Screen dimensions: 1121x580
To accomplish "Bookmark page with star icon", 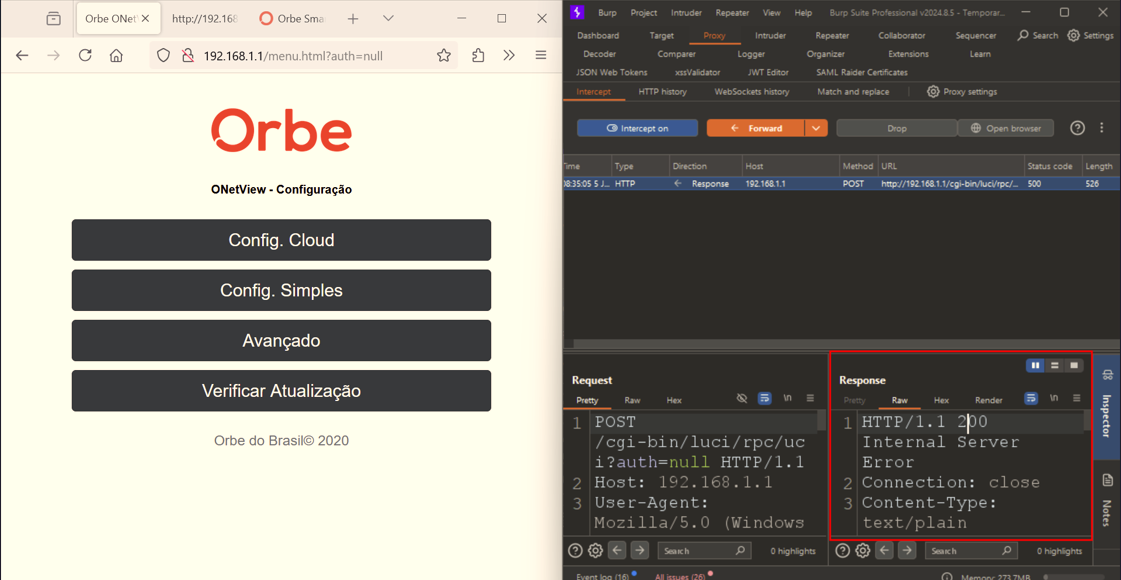I will (x=443, y=55).
